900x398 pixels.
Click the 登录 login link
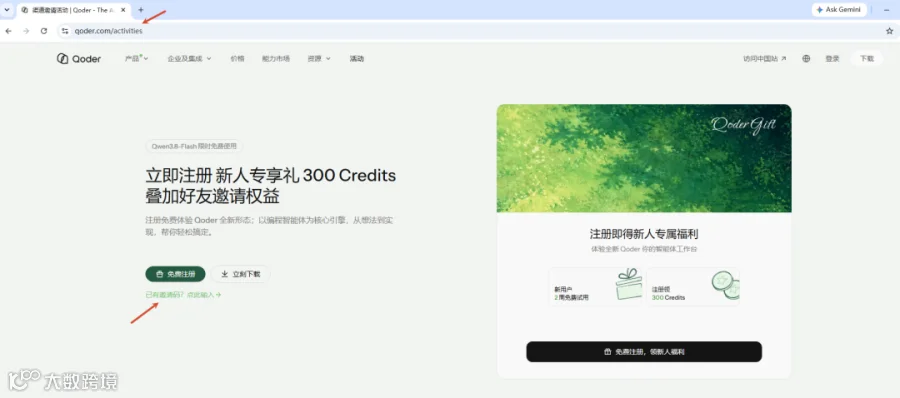coord(832,59)
